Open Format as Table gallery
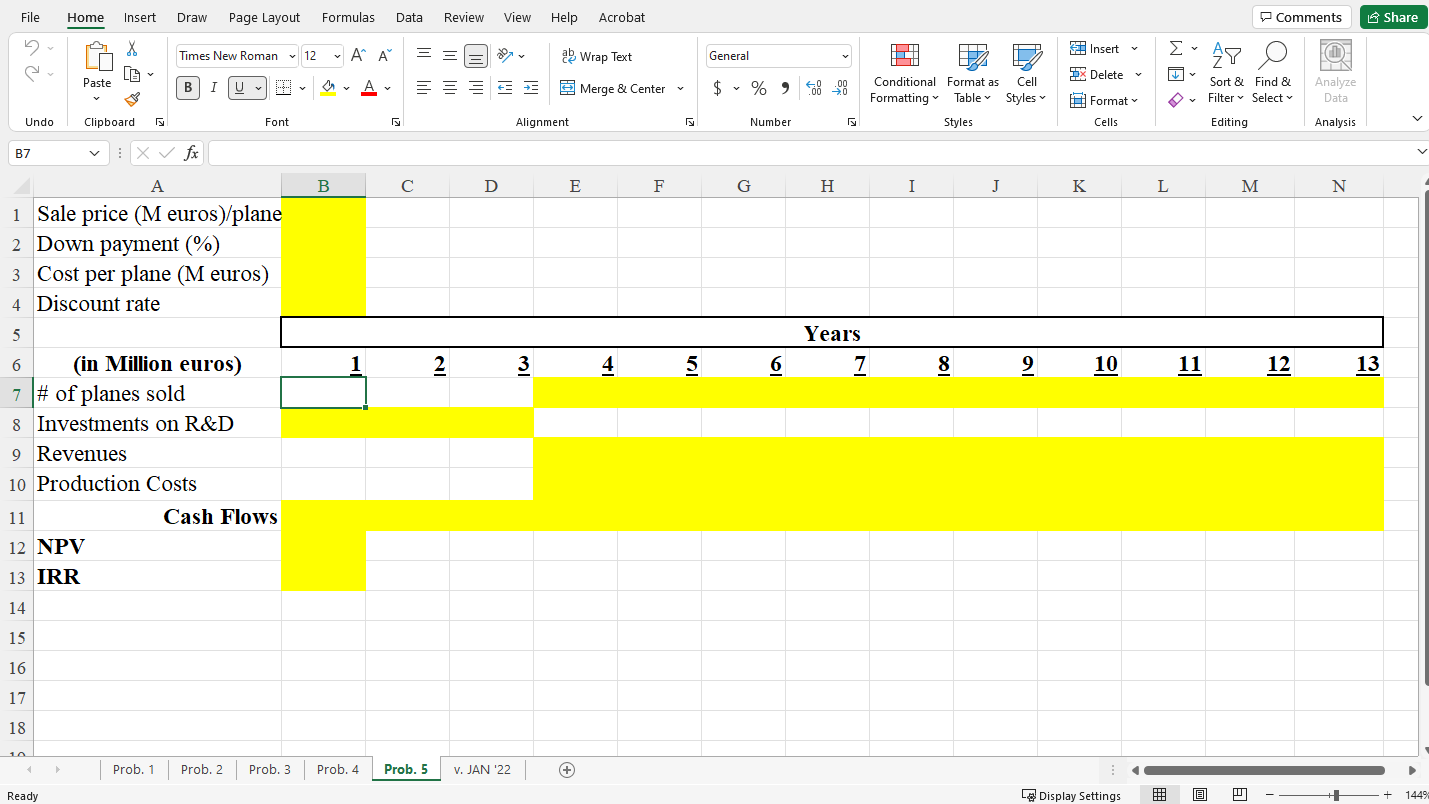The image size is (1429, 804). pyautogui.click(x=972, y=73)
